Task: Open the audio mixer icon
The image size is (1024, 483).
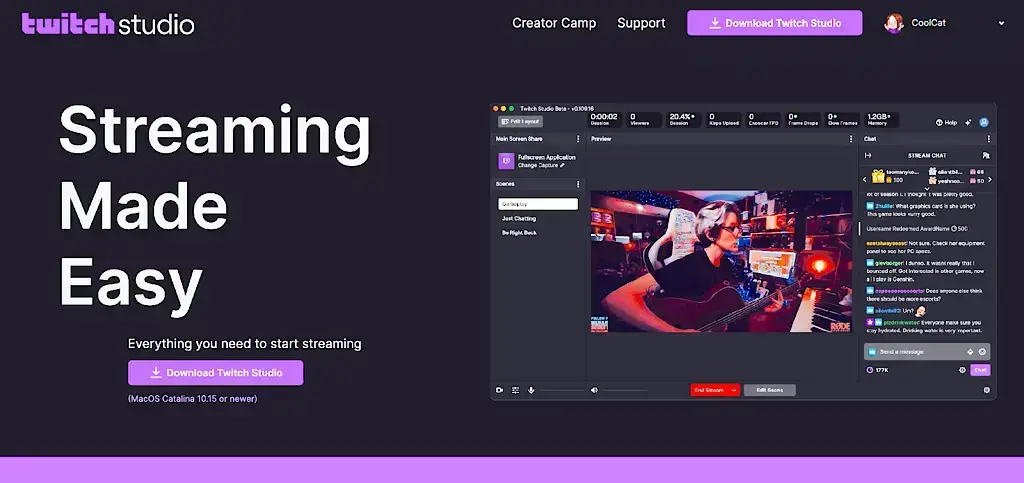Action: coord(515,390)
